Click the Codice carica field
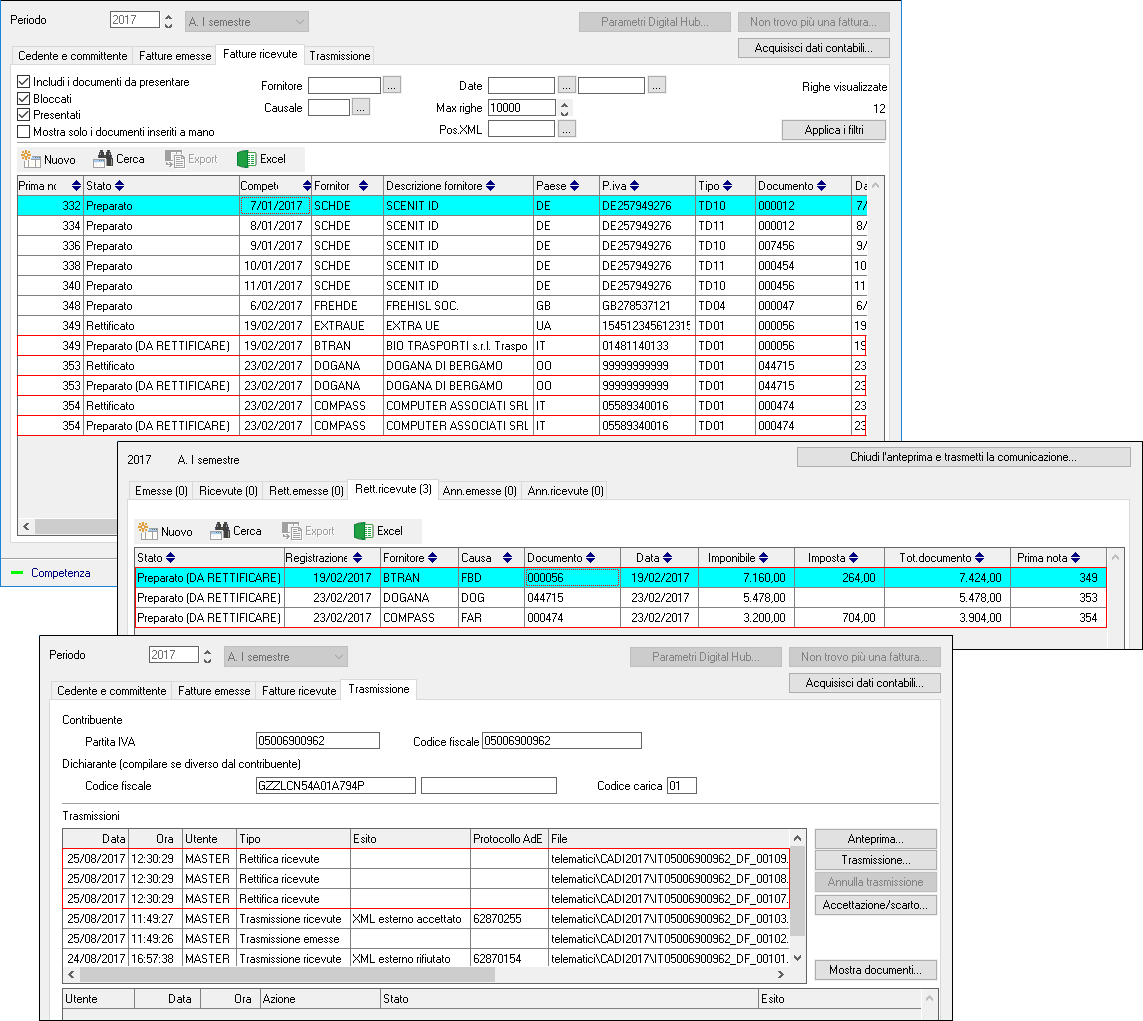The image size is (1143, 1021). [x=682, y=786]
